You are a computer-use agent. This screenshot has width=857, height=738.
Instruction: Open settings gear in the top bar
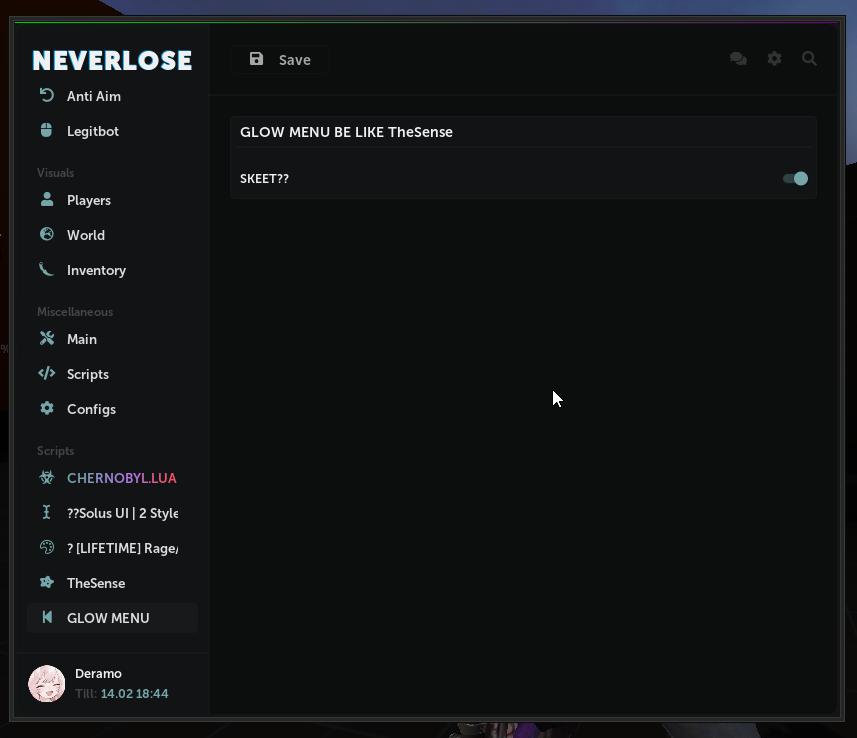(774, 59)
